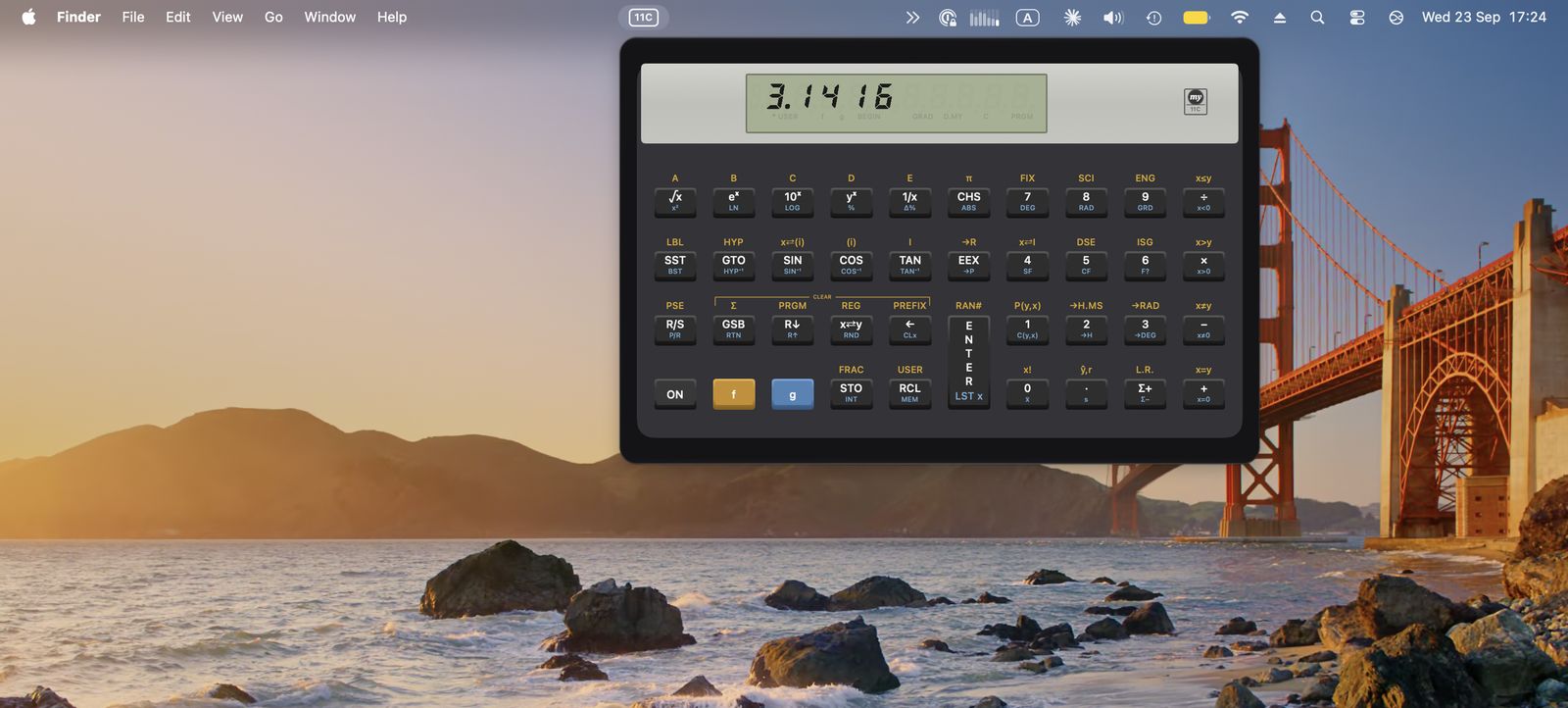Expand hidden menu bar items chevron

point(912,17)
